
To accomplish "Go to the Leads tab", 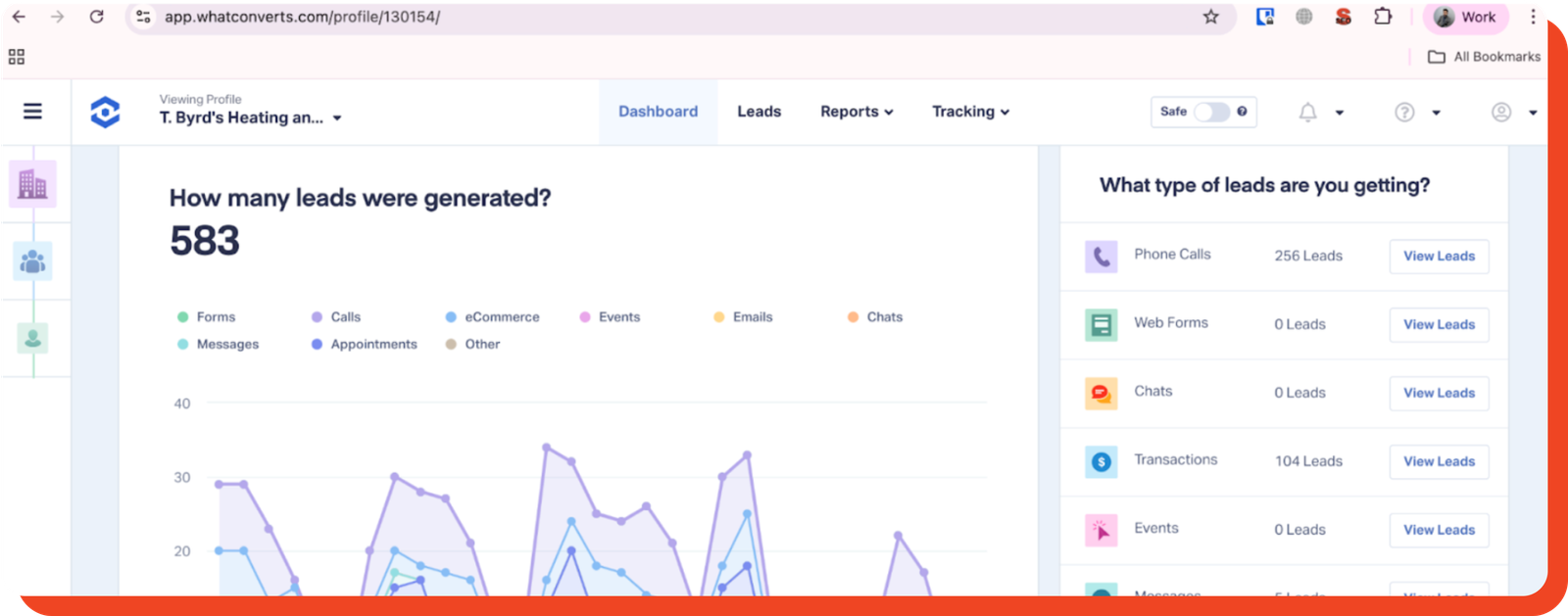I will (x=759, y=112).
